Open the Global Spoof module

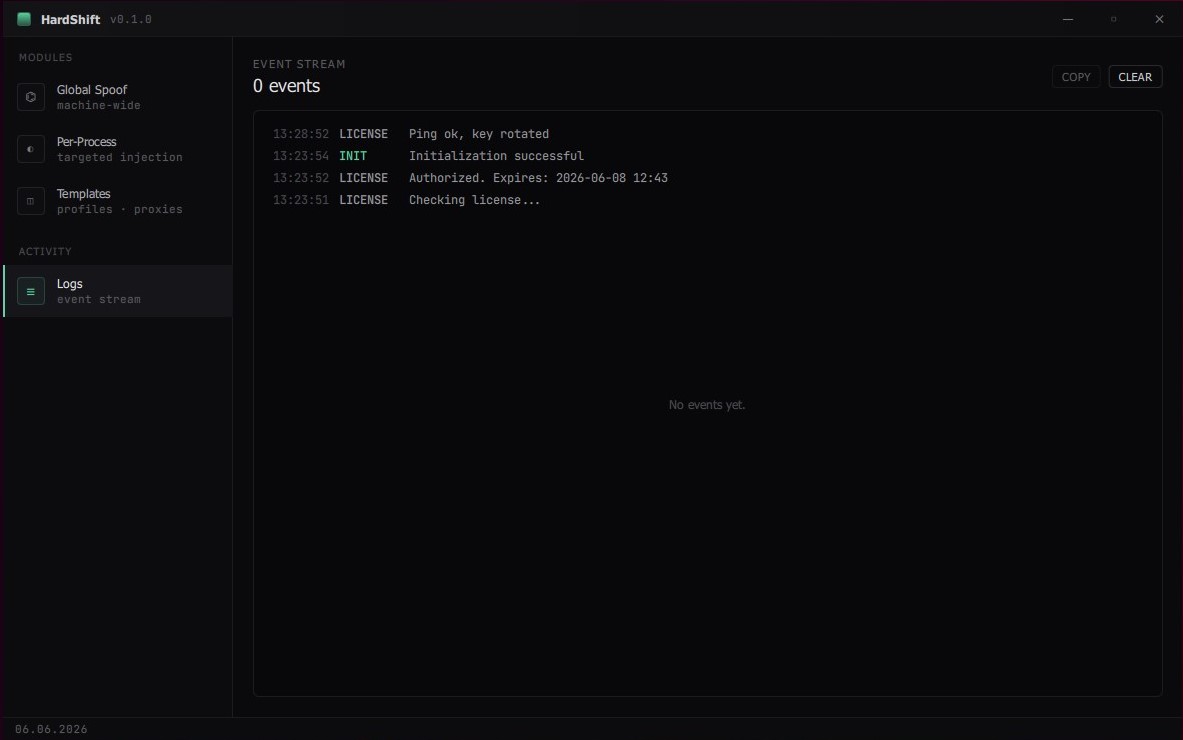(x=118, y=97)
